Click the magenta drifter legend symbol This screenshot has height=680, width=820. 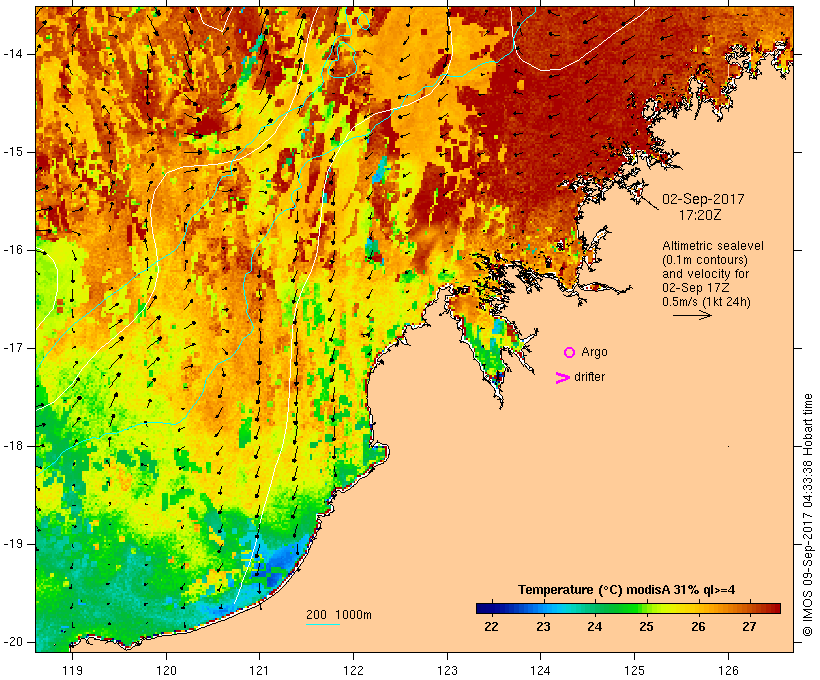point(562,378)
